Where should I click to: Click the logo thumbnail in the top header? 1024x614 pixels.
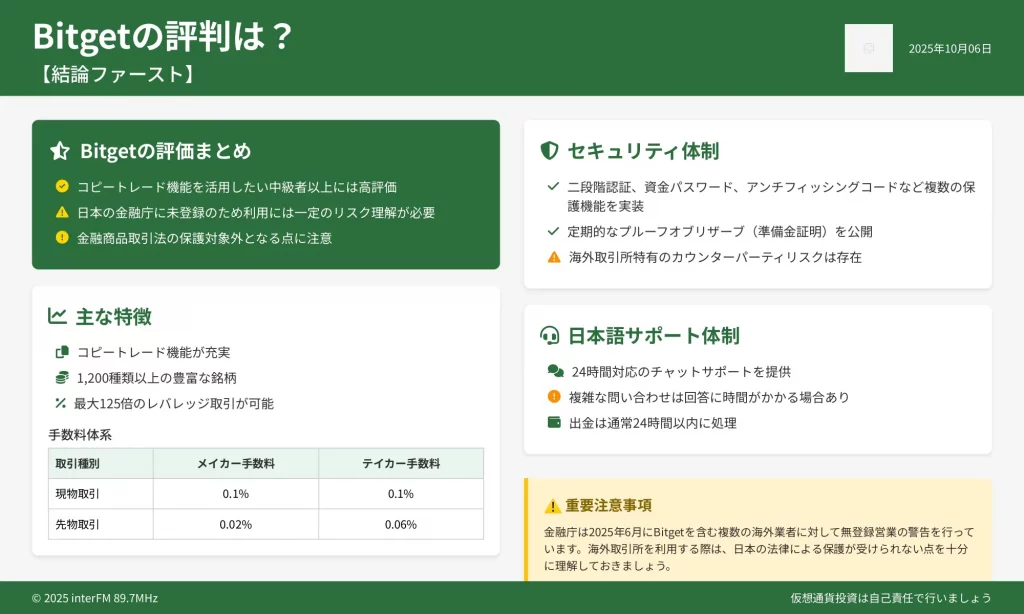pos(868,48)
